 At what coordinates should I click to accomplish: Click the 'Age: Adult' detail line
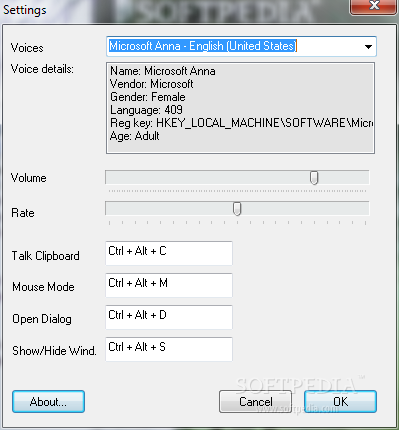pyautogui.click(x=135, y=136)
